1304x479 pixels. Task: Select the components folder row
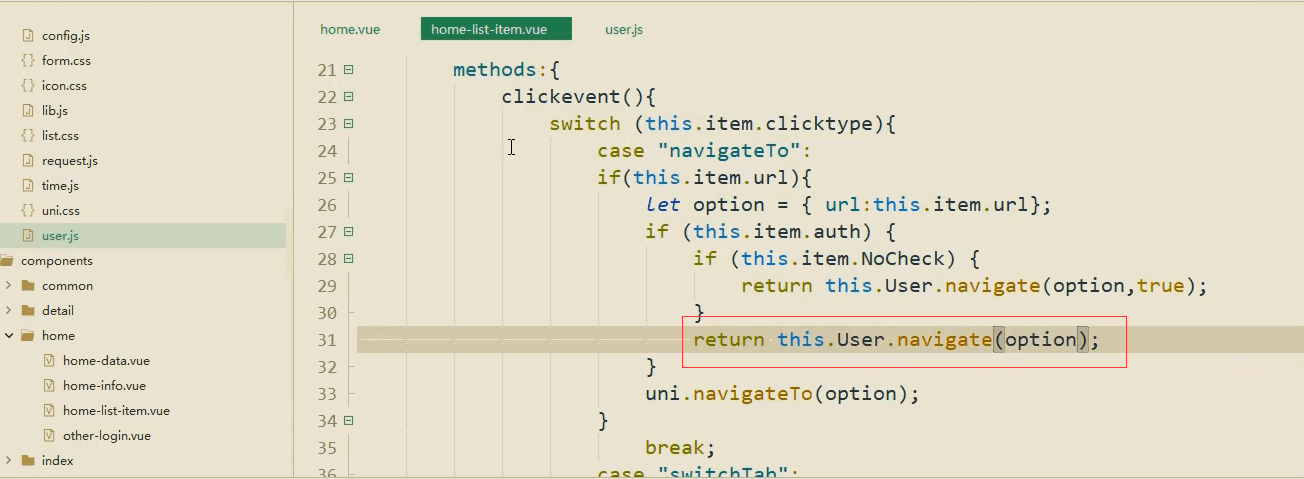(143, 260)
